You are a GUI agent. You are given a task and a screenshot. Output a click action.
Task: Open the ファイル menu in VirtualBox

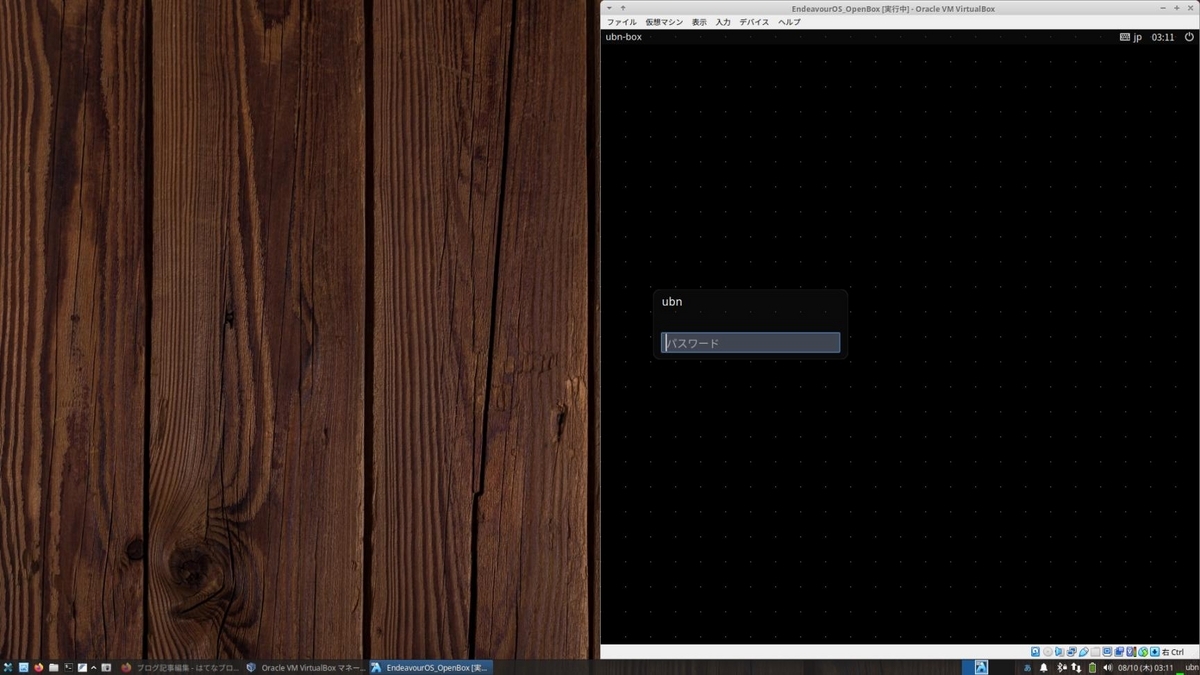click(x=621, y=22)
